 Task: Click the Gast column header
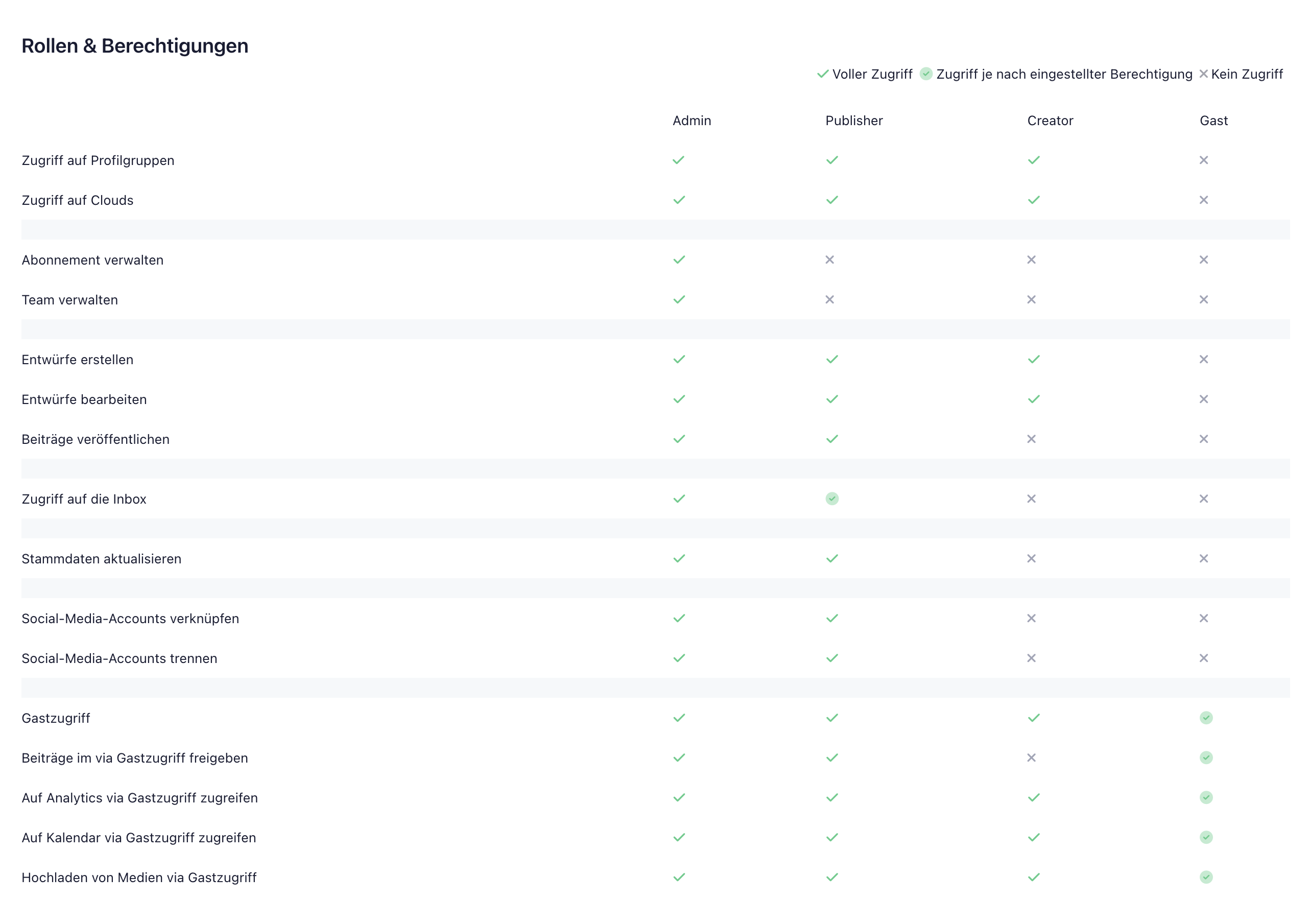pos(1213,121)
